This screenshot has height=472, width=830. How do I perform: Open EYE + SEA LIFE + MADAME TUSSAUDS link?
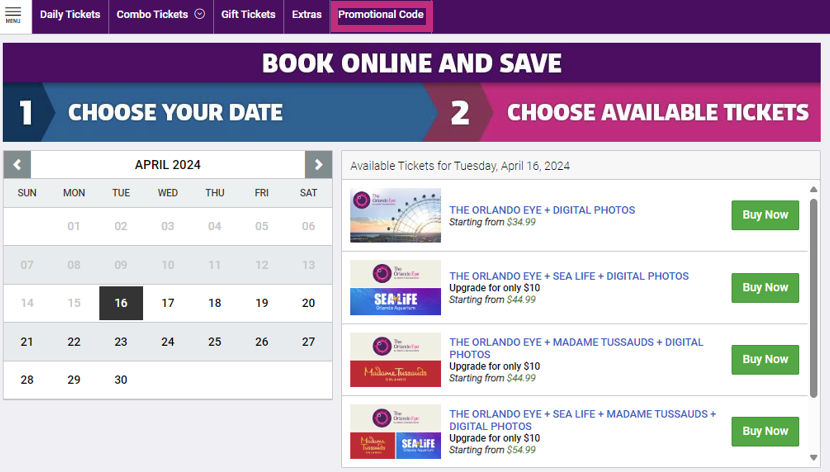tap(583, 420)
